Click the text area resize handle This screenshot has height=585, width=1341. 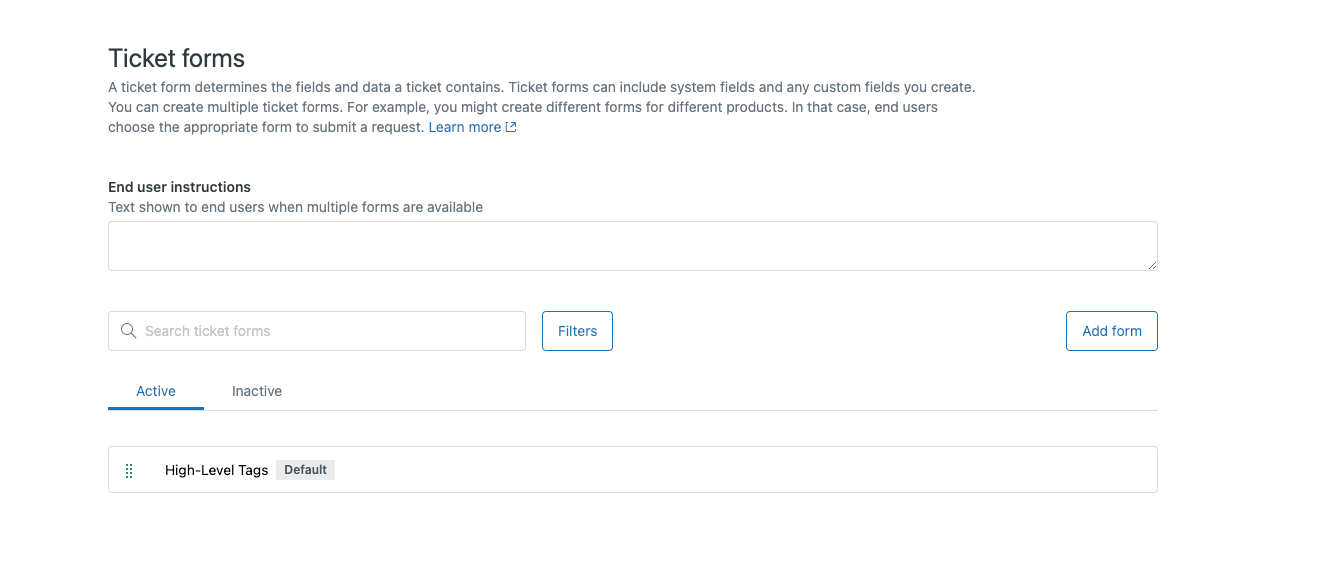click(x=1152, y=265)
